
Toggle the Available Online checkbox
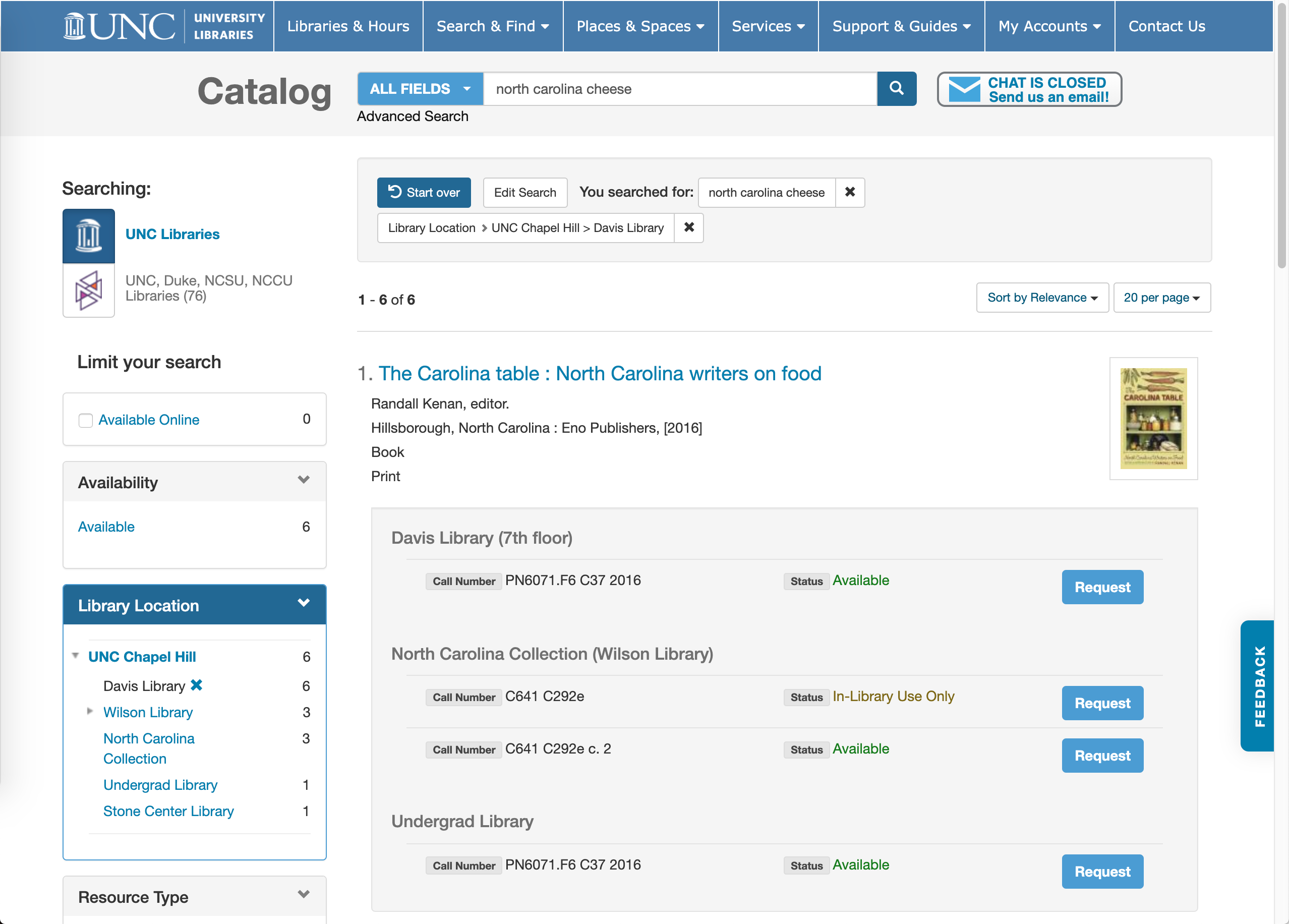tap(85, 420)
